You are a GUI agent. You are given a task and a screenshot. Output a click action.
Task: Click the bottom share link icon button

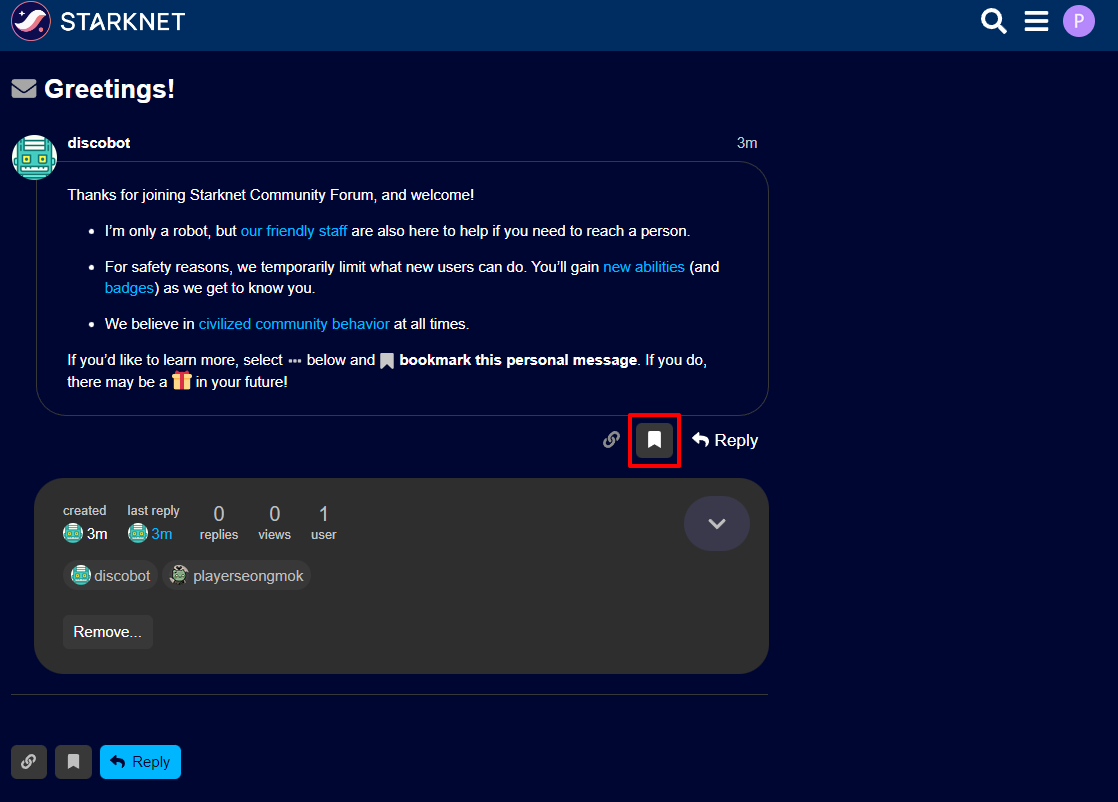click(x=29, y=761)
